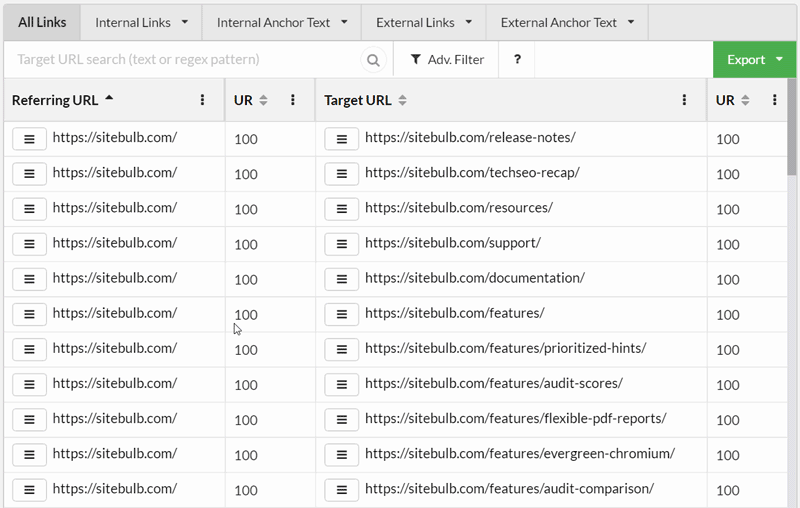Sort by Target URL arrows
Image resolution: width=800 pixels, height=508 pixels.
(403, 100)
